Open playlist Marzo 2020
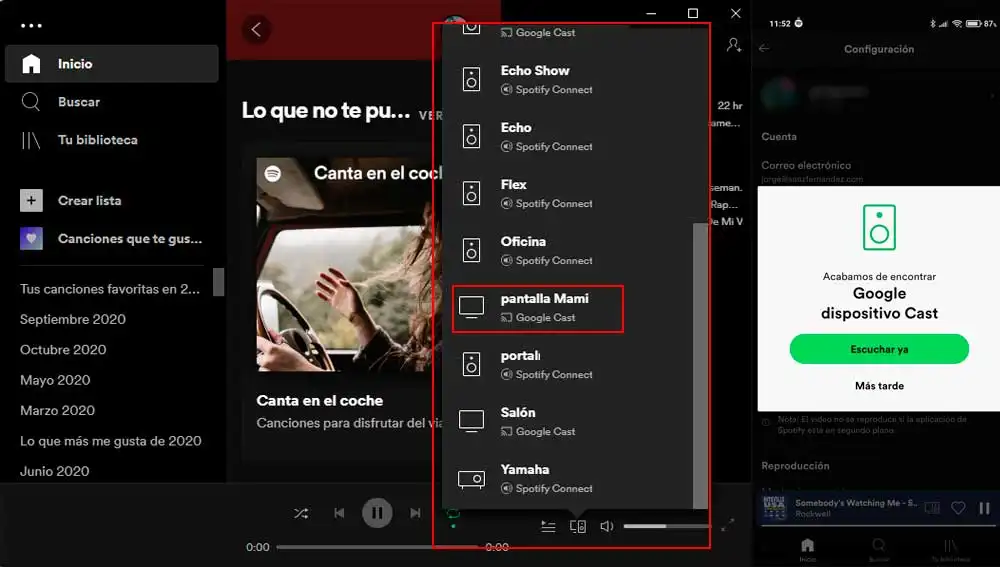Viewport: 1000px width, 567px height. [57, 411]
